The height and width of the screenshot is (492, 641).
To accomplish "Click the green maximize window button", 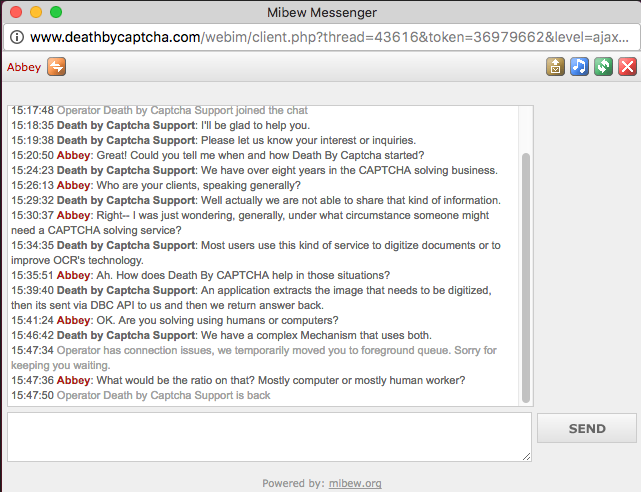I will click(x=56, y=12).
